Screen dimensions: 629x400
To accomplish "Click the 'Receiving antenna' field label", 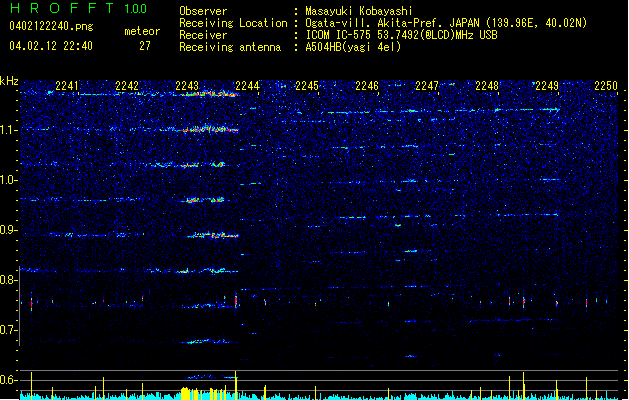I will [230, 47].
